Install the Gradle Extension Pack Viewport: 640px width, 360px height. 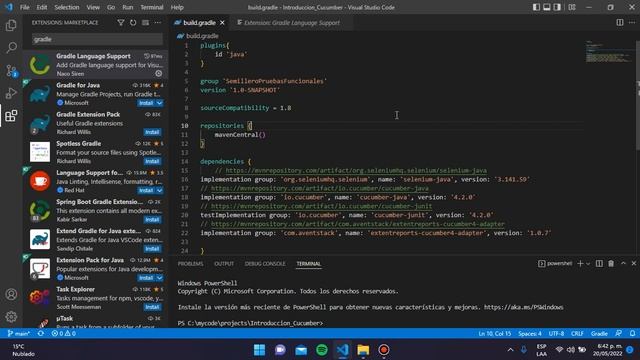152,132
